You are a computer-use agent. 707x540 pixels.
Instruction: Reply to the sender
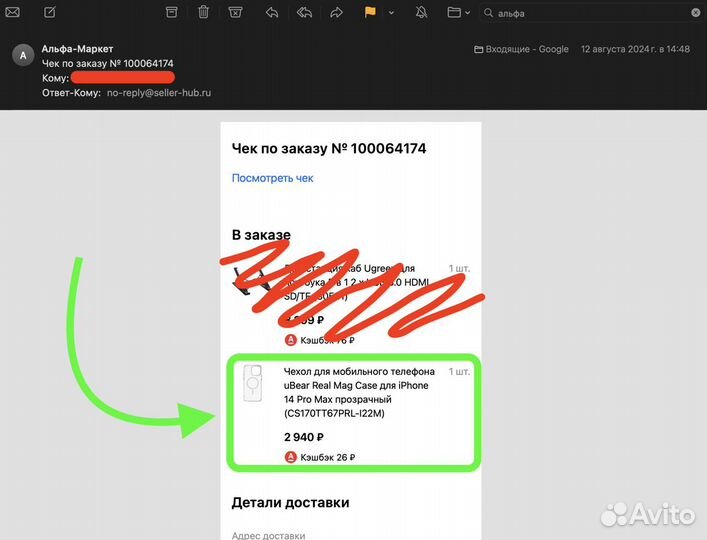[272, 13]
